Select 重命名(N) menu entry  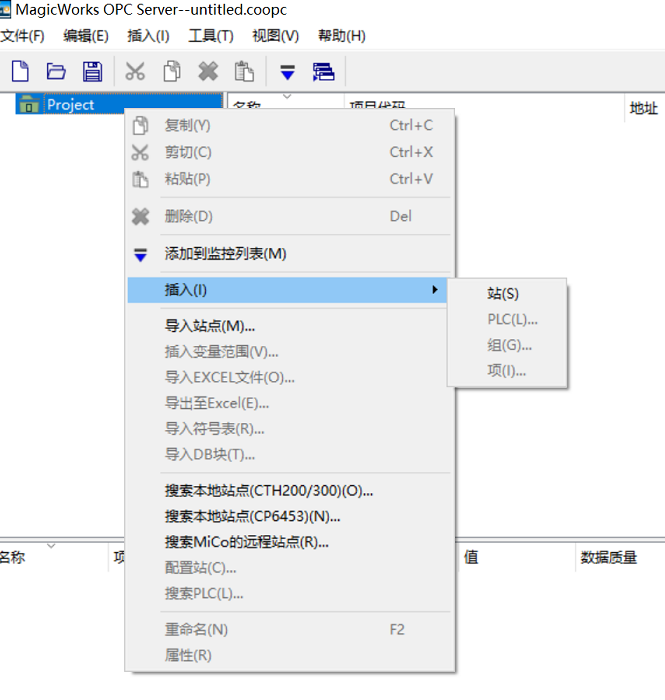tap(289, 630)
